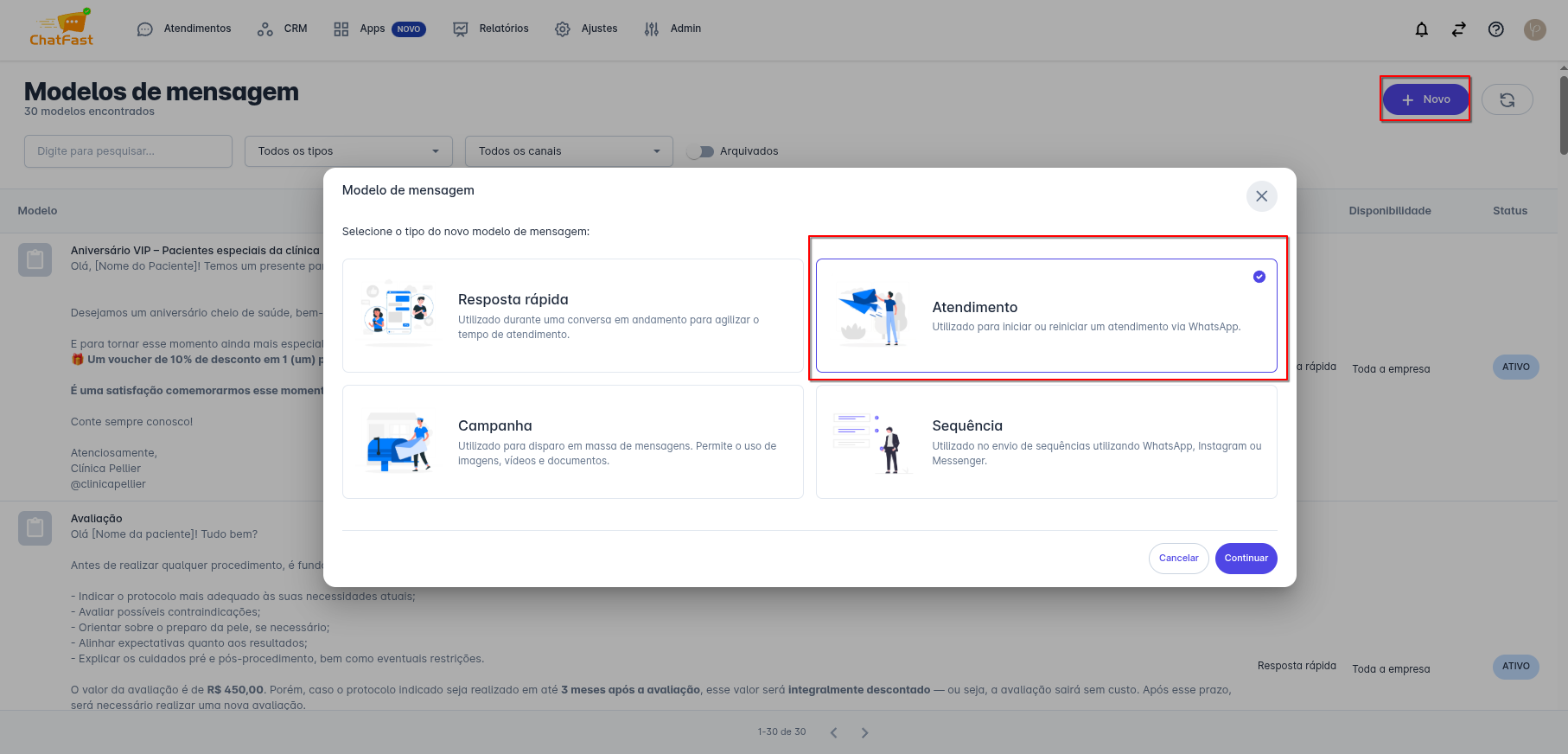This screenshot has width=1568, height=754.
Task: Select the Atendimento model type card
Action: click(x=1046, y=316)
